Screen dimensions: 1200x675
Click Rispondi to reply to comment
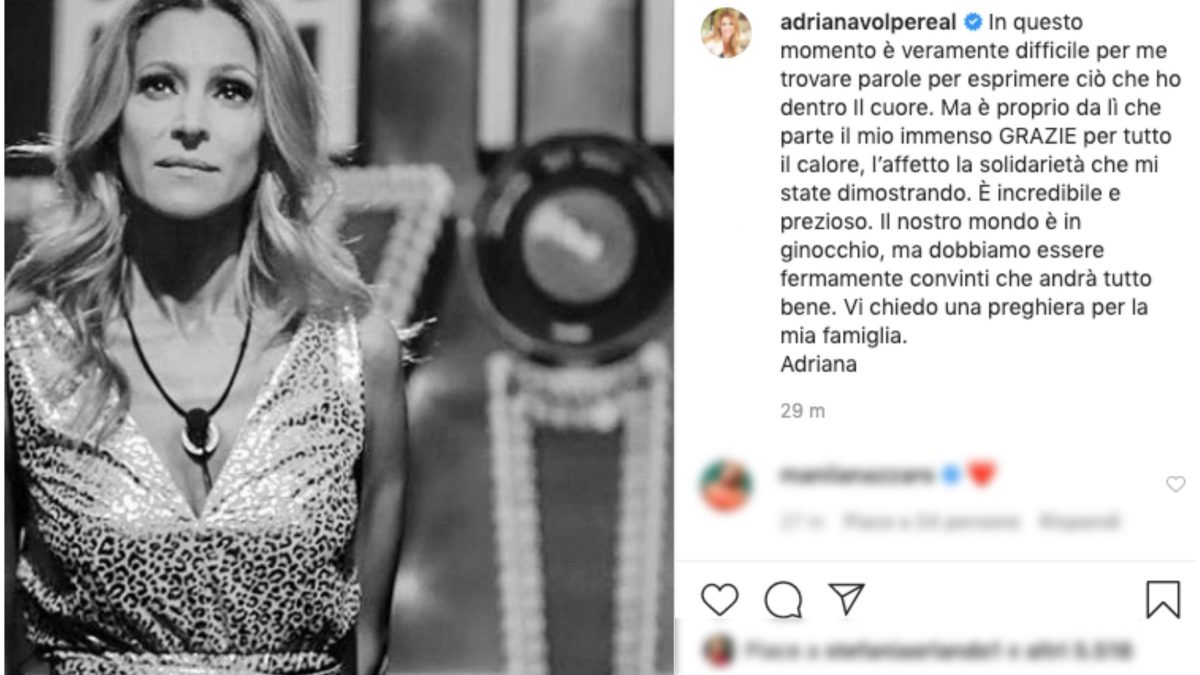1079,521
